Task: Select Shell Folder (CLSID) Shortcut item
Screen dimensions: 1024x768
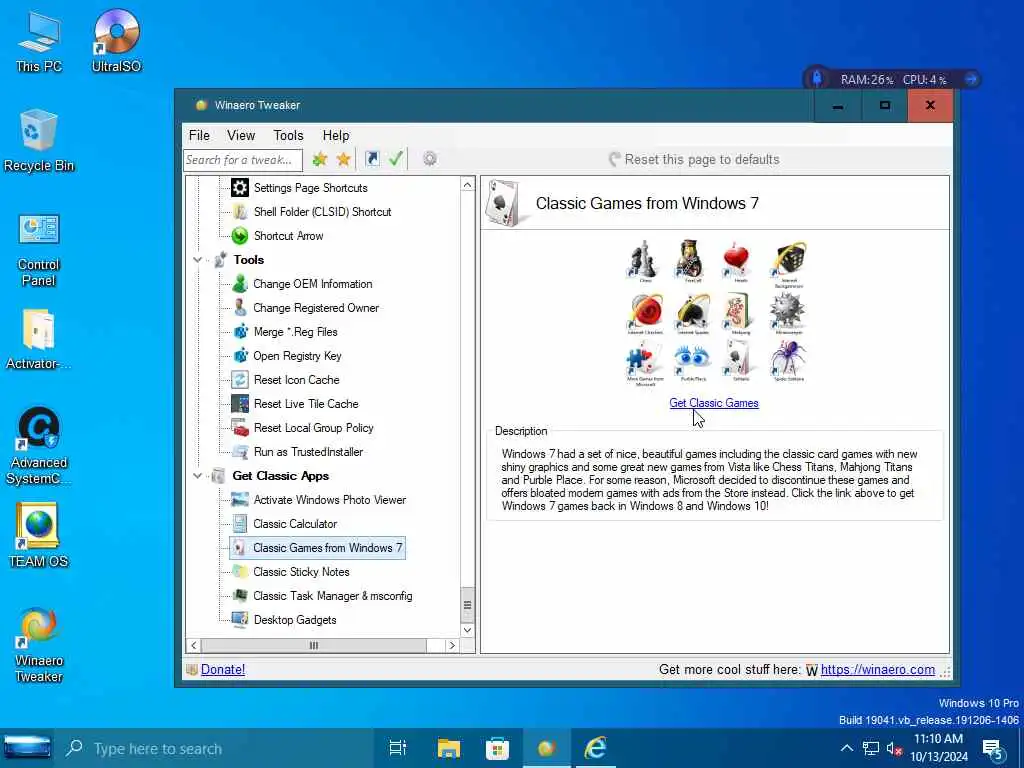Action: (x=323, y=212)
